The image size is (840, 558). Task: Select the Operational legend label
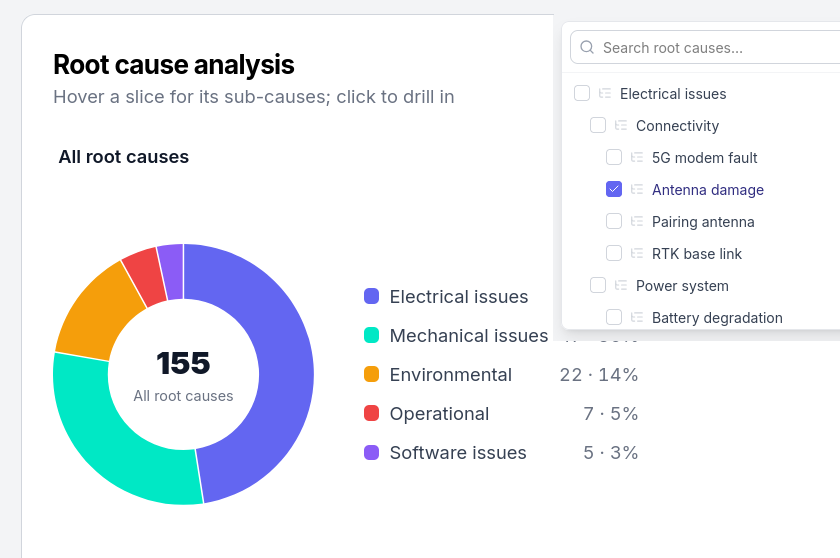click(439, 414)
